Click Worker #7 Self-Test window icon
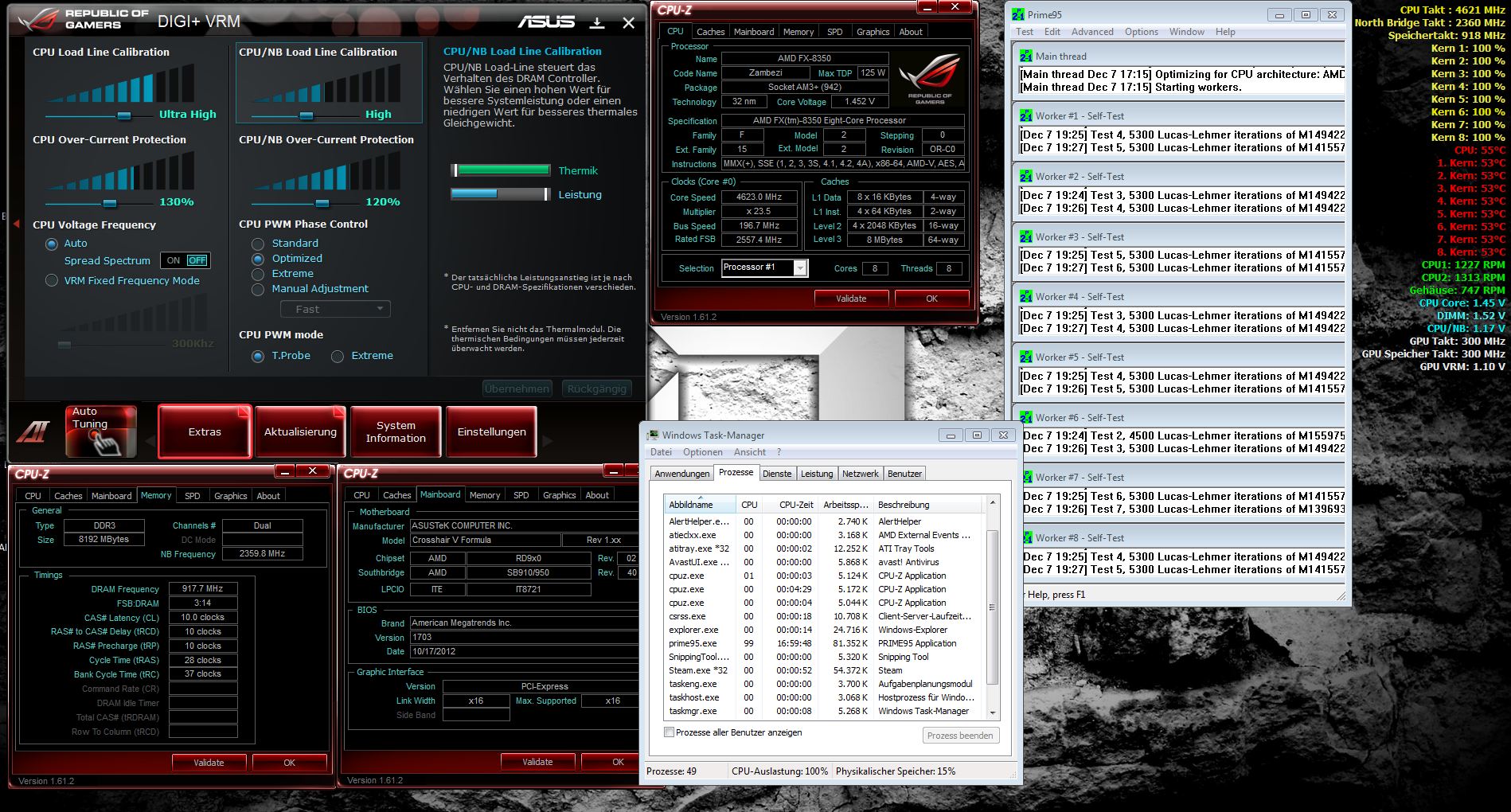 tap(1026, 478)
